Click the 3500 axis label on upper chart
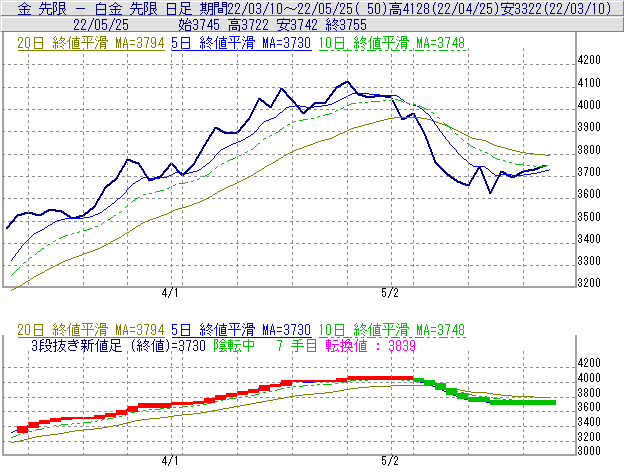The height and width of the screenshot is (475, 624). click(x=589, y=217)
